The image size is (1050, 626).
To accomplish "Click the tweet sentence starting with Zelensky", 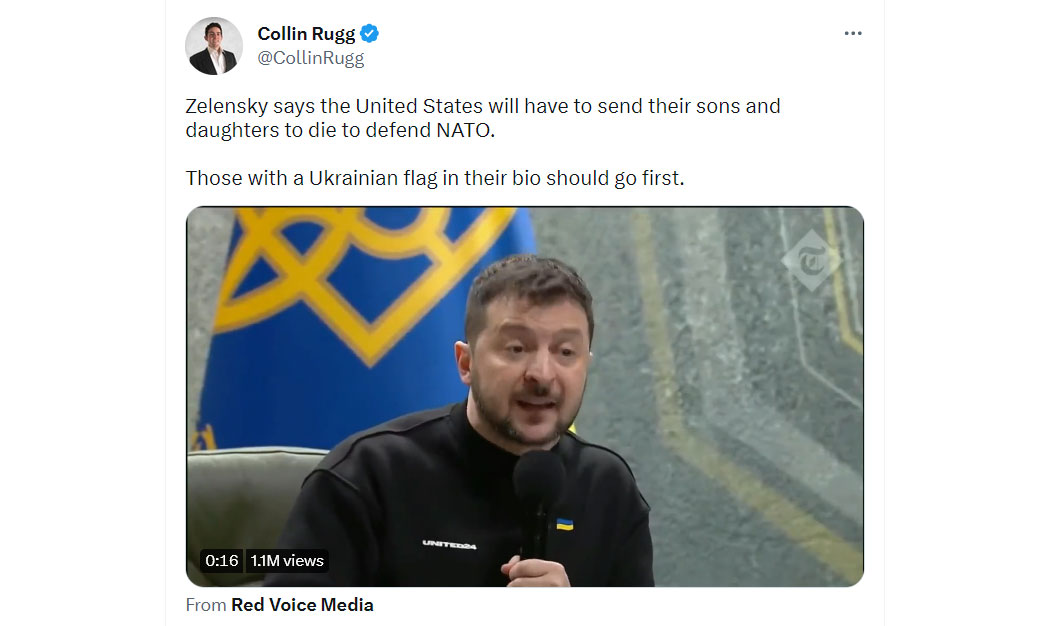I will pyautogui.click(x=483, y=118).
